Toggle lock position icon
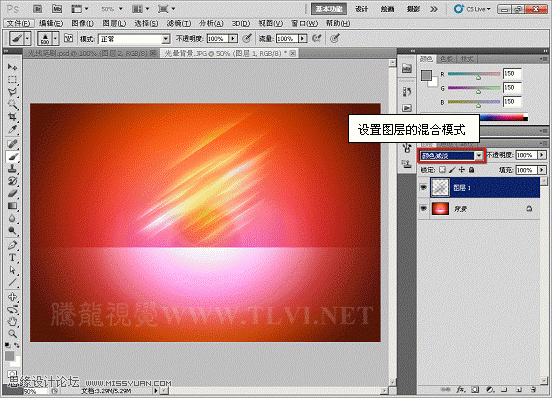The image size is (552, 398). click(x=462, y=170)
